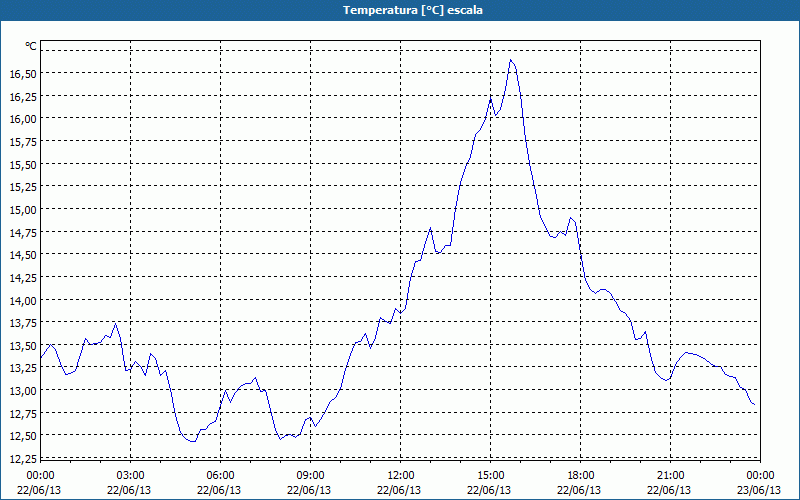The width and height of the screenshot is (800, 500).
Task: Click the 21:00 time label
Action: pos(670,476)
